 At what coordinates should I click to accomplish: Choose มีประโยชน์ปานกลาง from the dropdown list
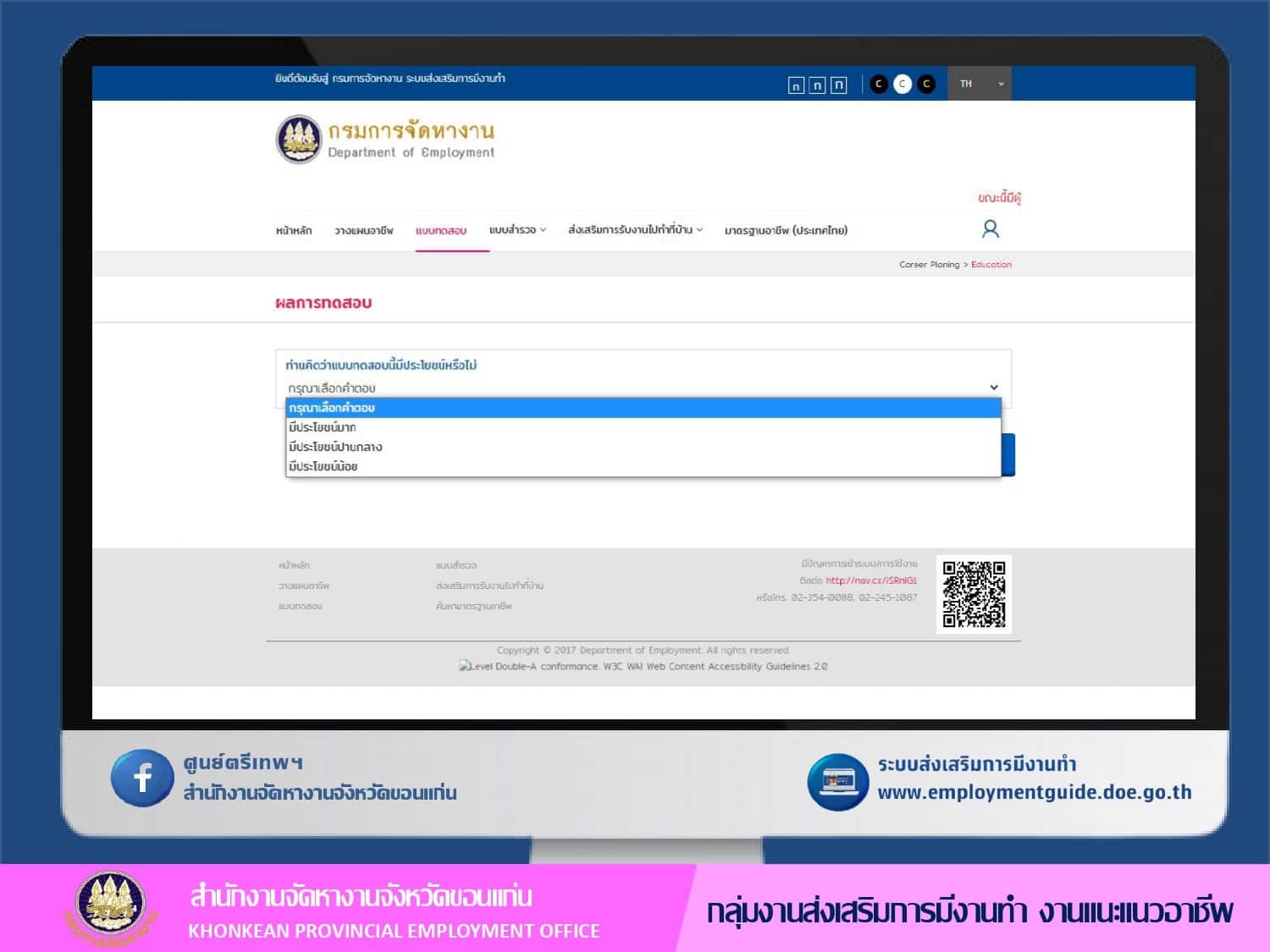[x=335, y=447]
